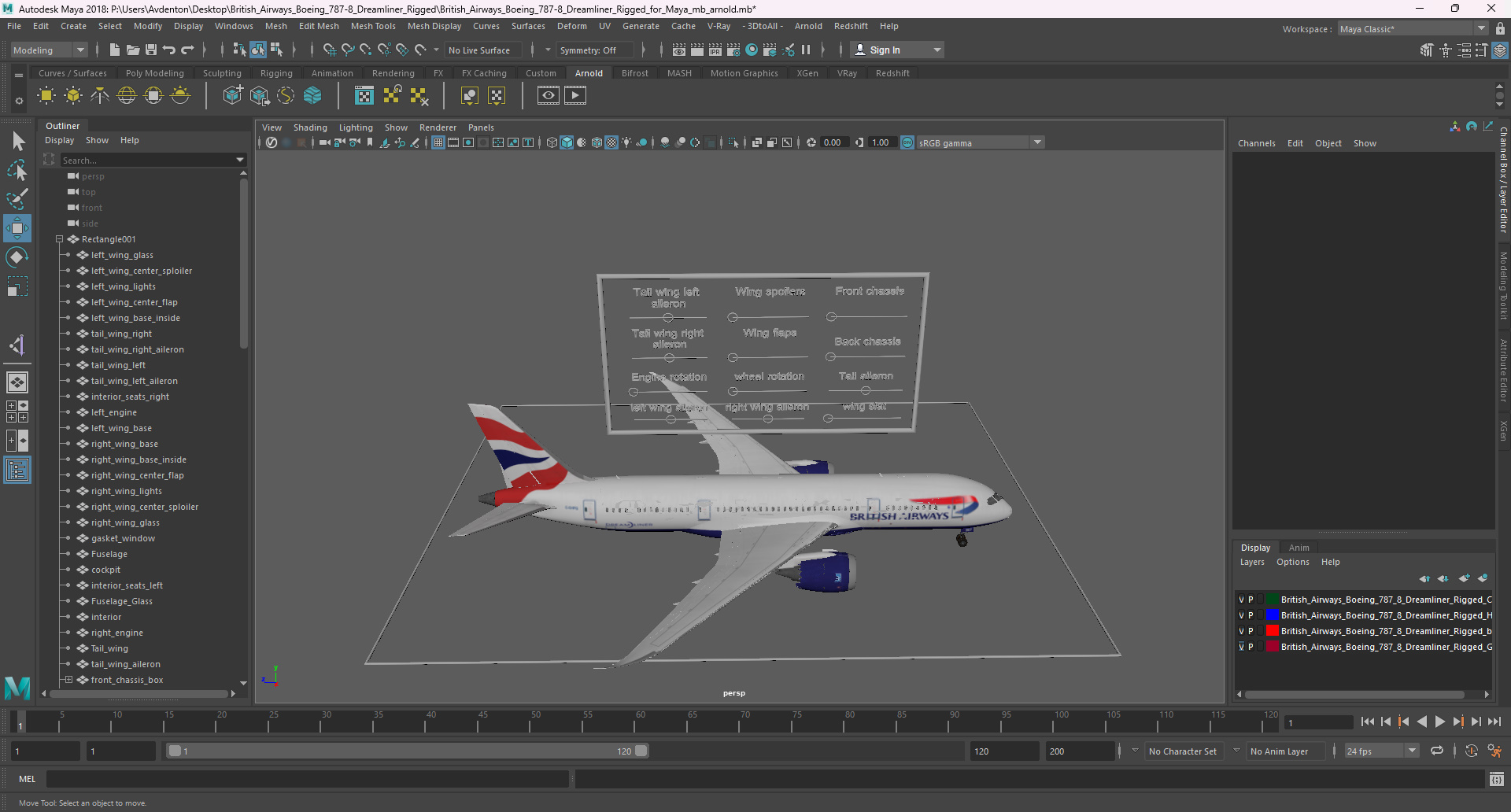This screenshot has width=1511, height=812.
Task: Click the Save Scene icon
Action: [151, 50]
